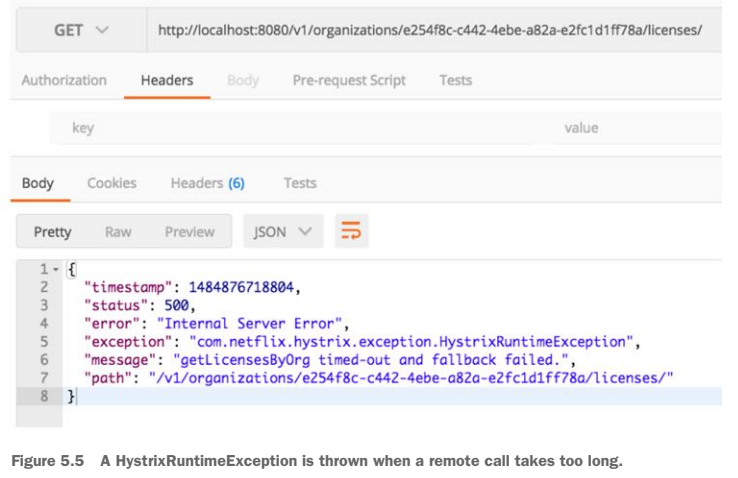Screen dimensions: 738x478
Task: Open the disabled request Body tab
Action: tap(243, 80)
